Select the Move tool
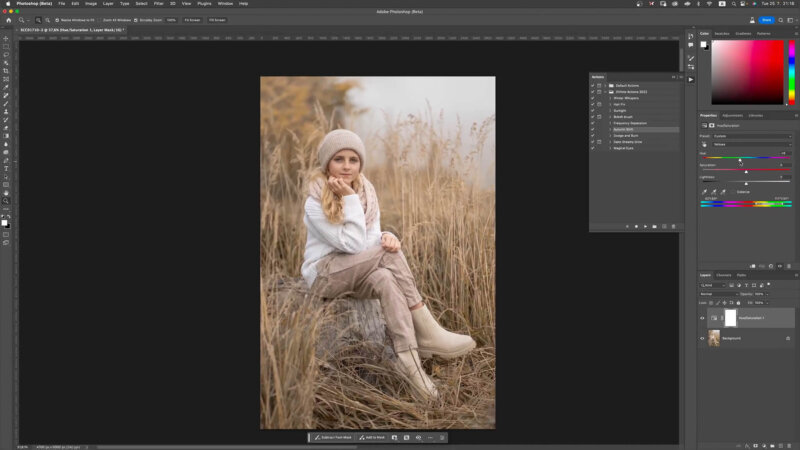The image size is (800, 450). (6, 38)
